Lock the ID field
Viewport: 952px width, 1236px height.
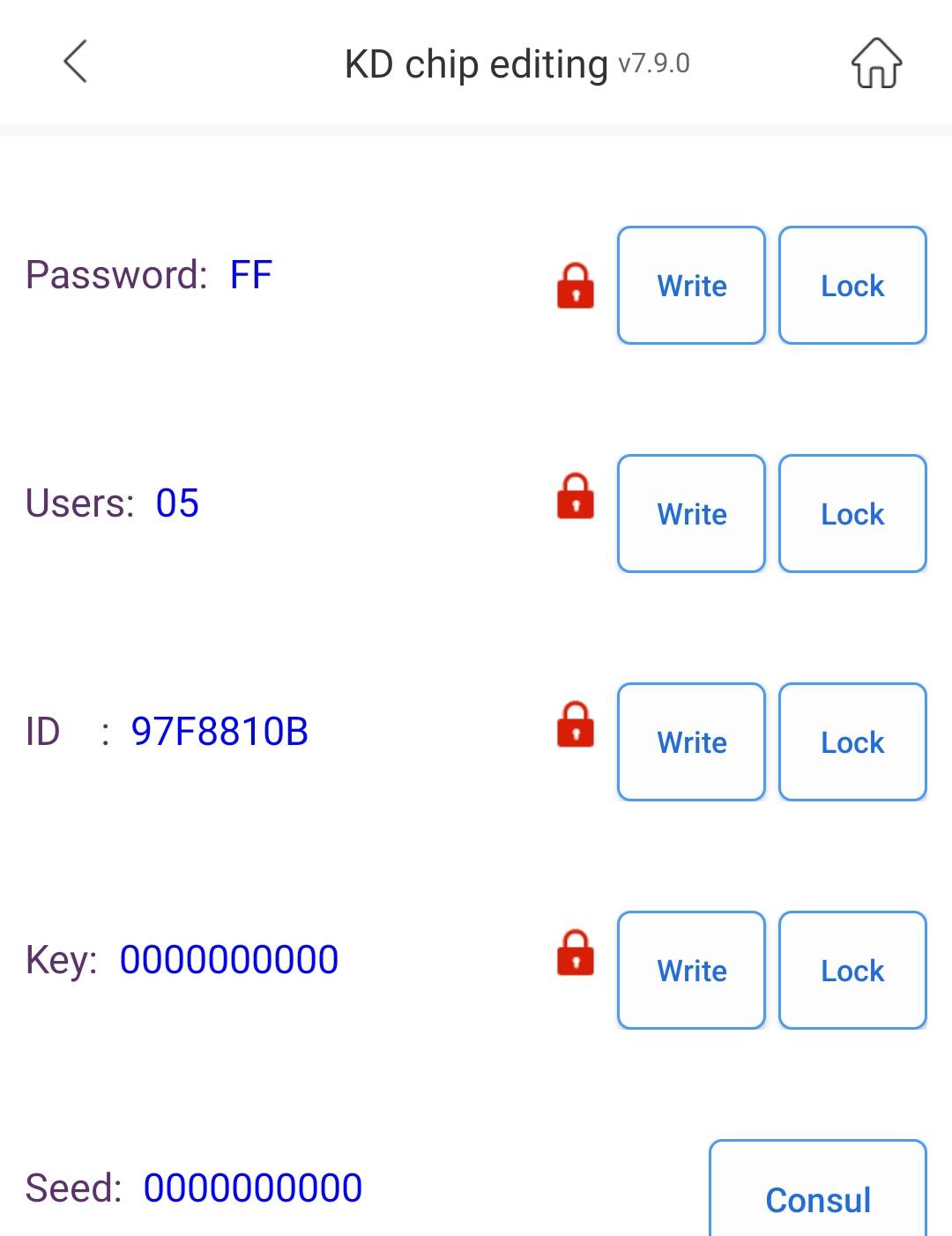click(852, 742)
